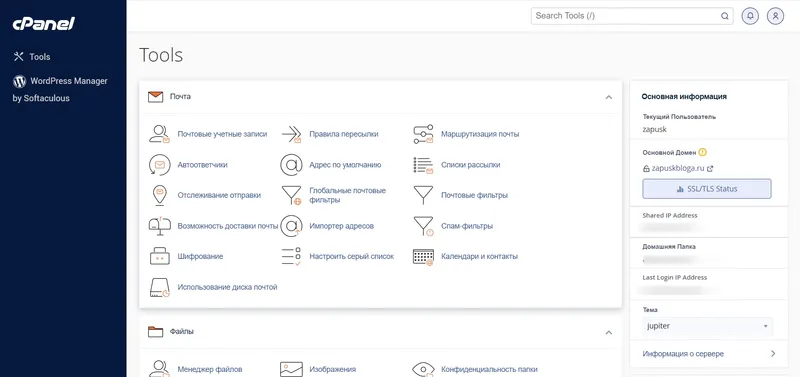The width and height of the screenshot is (800, 377).
Task: Open the Импортер адресов icon
Action: 291,226
